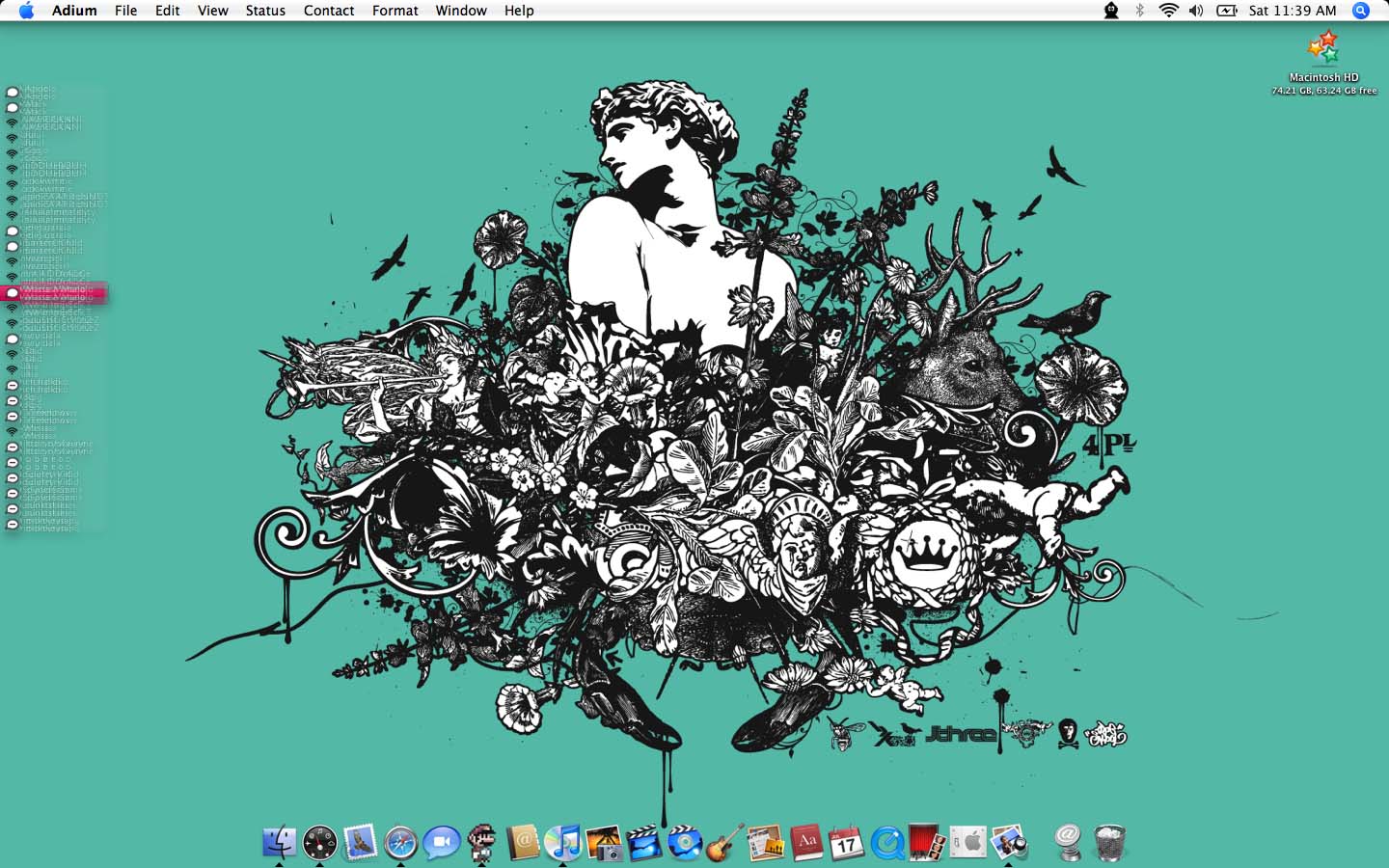
Task: Open the Apple menu
Action: coord(26,11)
